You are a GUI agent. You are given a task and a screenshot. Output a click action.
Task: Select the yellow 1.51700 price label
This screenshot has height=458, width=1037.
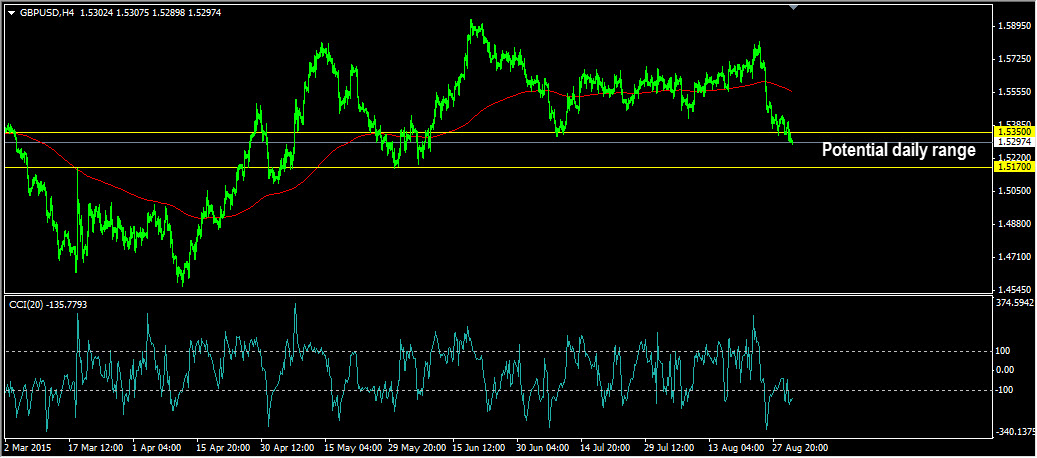pos(1014,167)
